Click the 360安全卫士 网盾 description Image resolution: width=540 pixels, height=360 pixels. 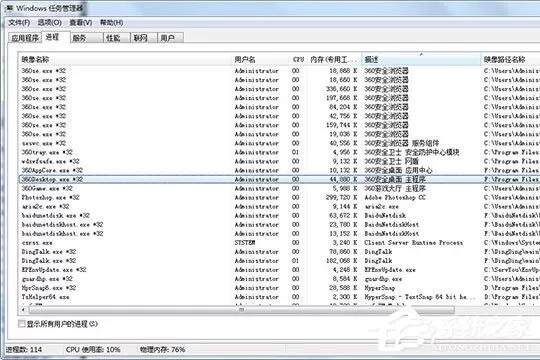(392, 161)
